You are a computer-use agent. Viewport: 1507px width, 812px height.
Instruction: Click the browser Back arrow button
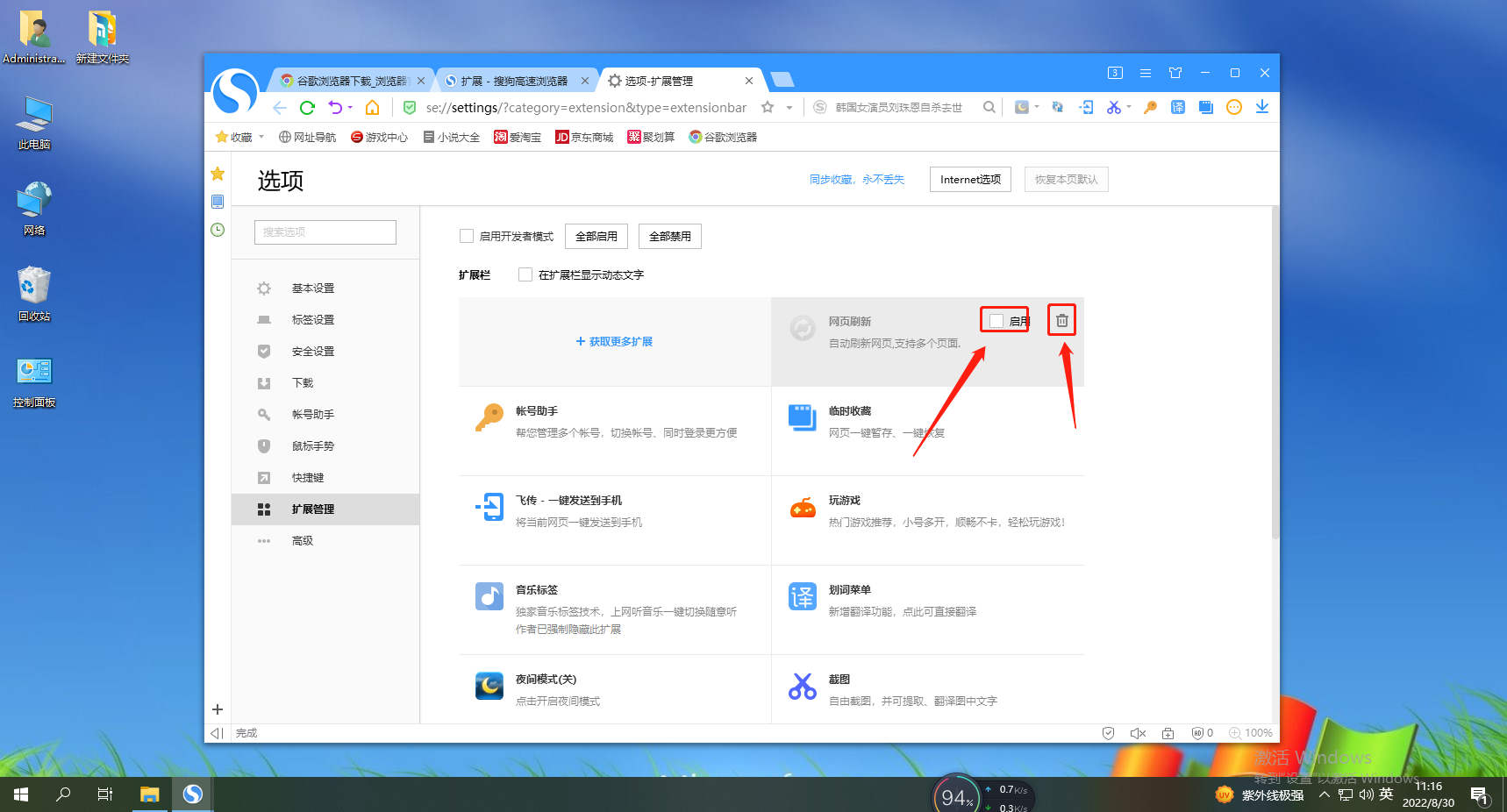click(x=279, y=108)
